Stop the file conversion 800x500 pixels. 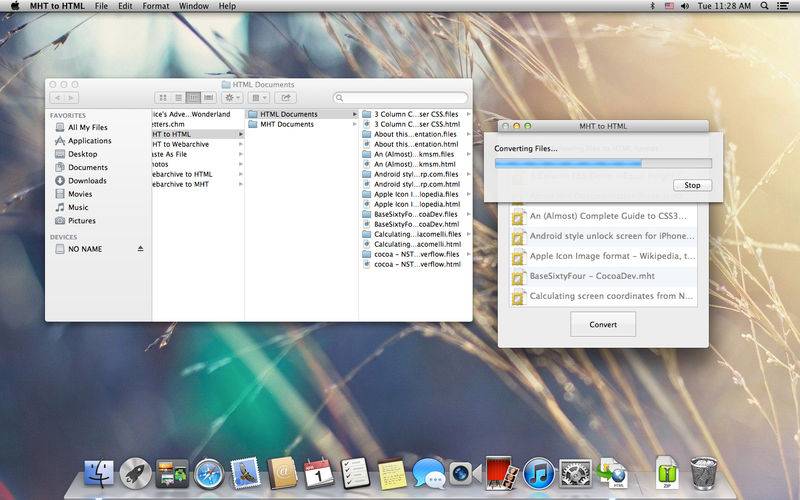coord(692,185)
